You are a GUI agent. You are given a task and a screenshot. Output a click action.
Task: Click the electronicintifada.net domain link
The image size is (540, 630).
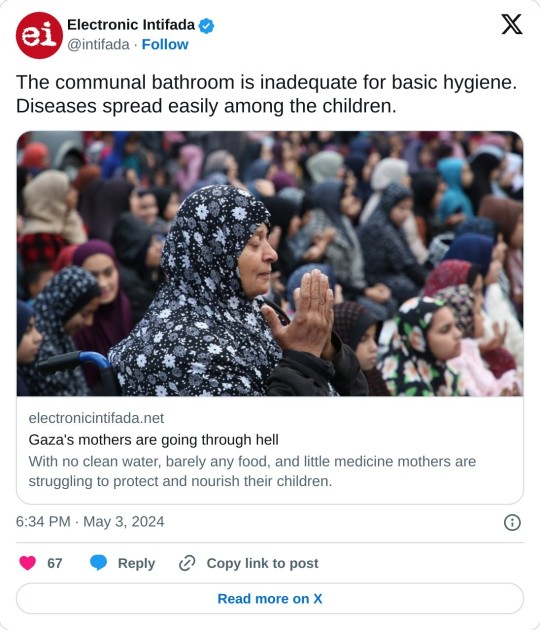(x=96, y=418)
